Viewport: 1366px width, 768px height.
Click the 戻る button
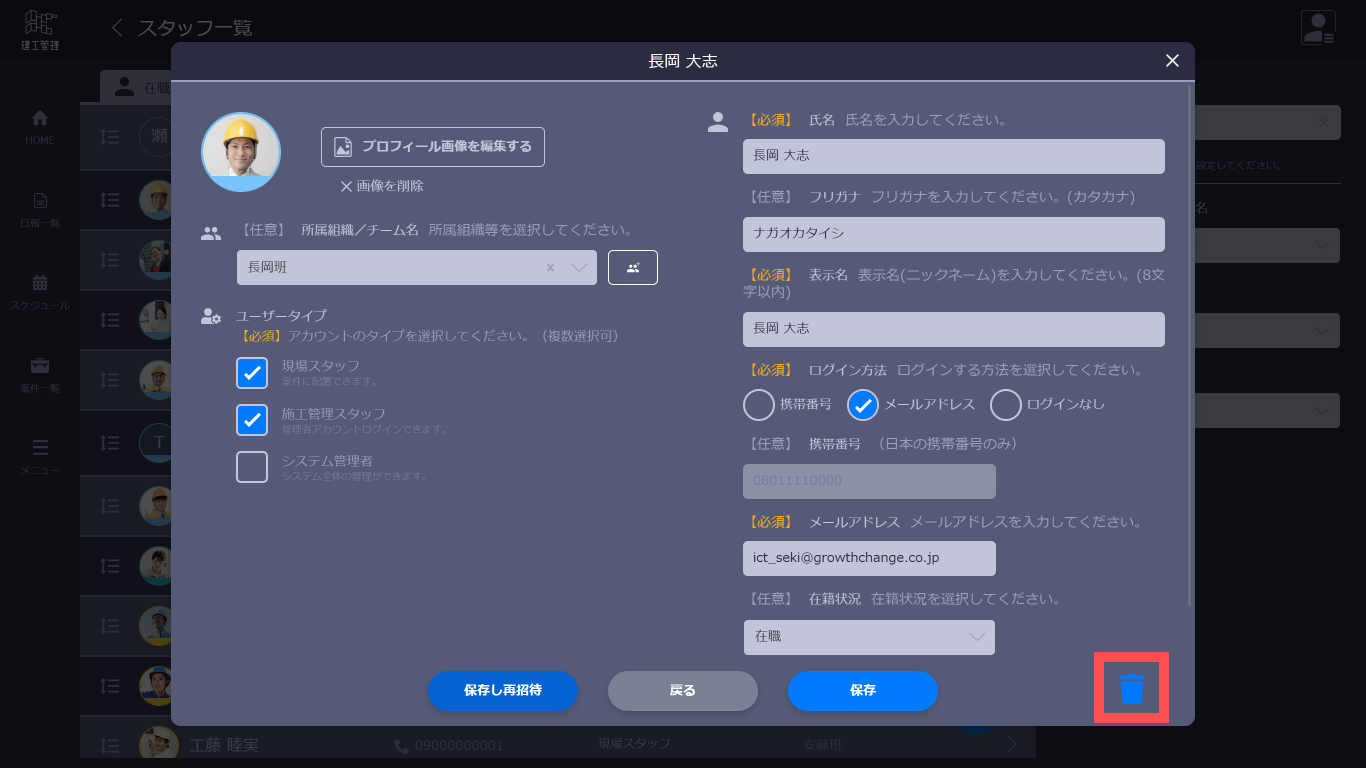[x=683, y=691]
